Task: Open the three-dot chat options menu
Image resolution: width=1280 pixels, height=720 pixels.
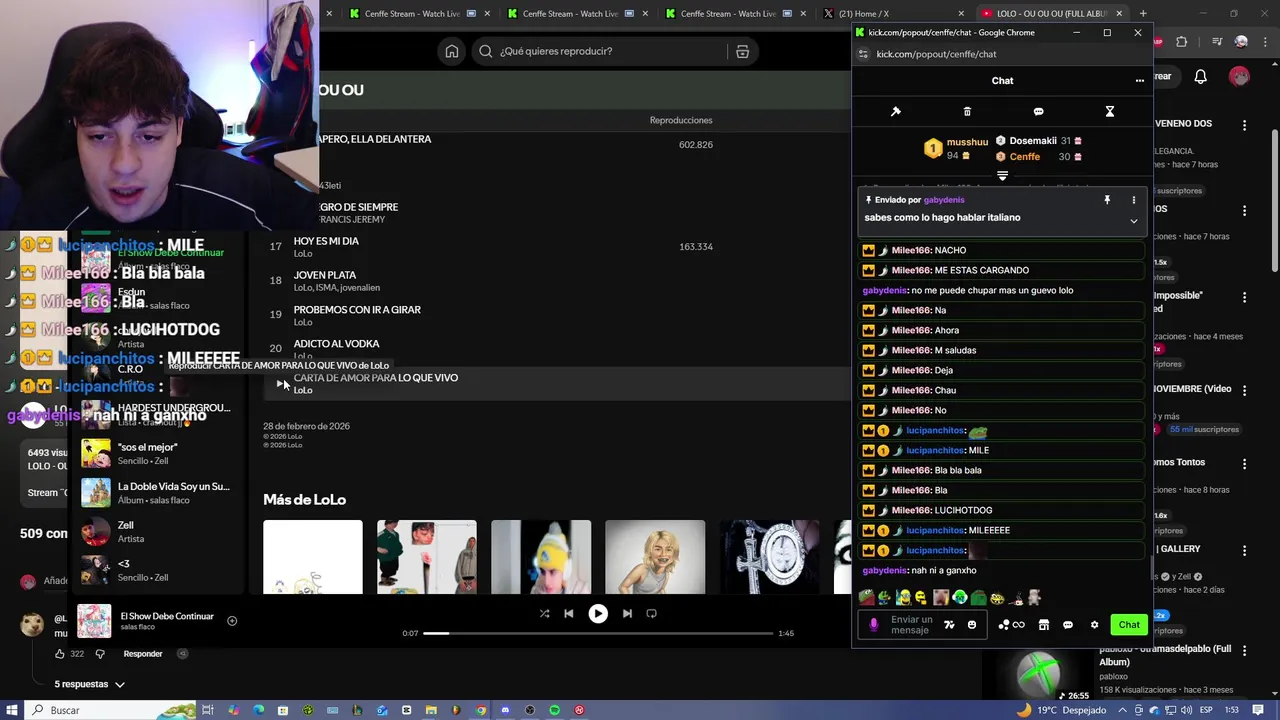Action: (1139, 81)
